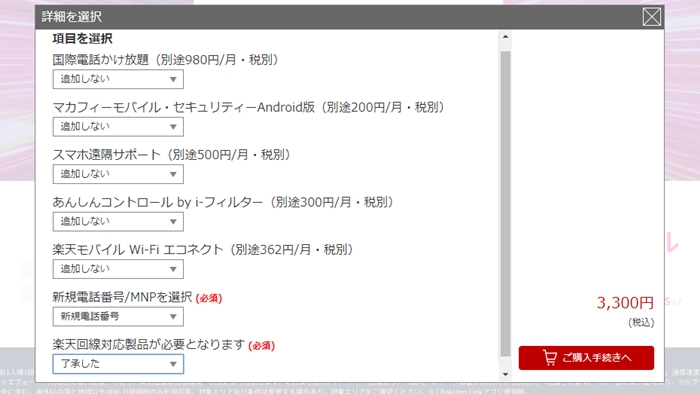Click the 新規電話番号/MNPを選択 label text
700x394 pixels.
(x=122, y=297)
